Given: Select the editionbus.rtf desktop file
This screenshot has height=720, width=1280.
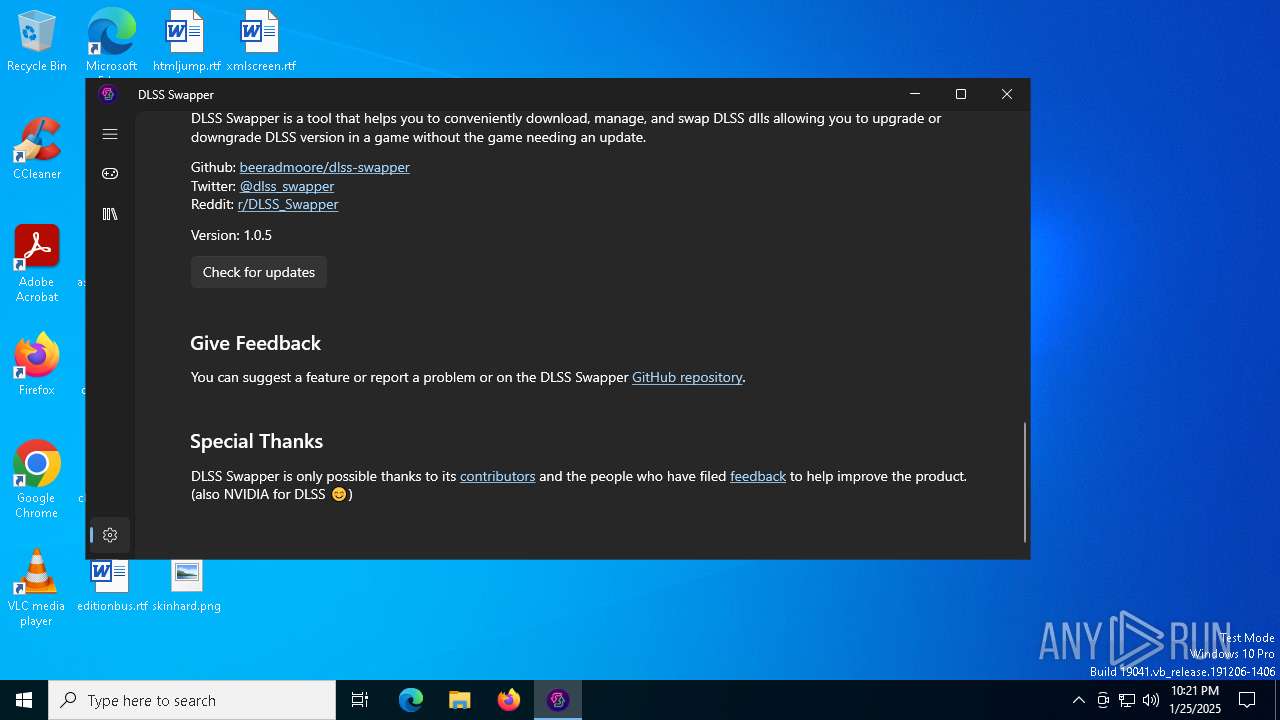Looking at the screenshot, I should [111, 586].
